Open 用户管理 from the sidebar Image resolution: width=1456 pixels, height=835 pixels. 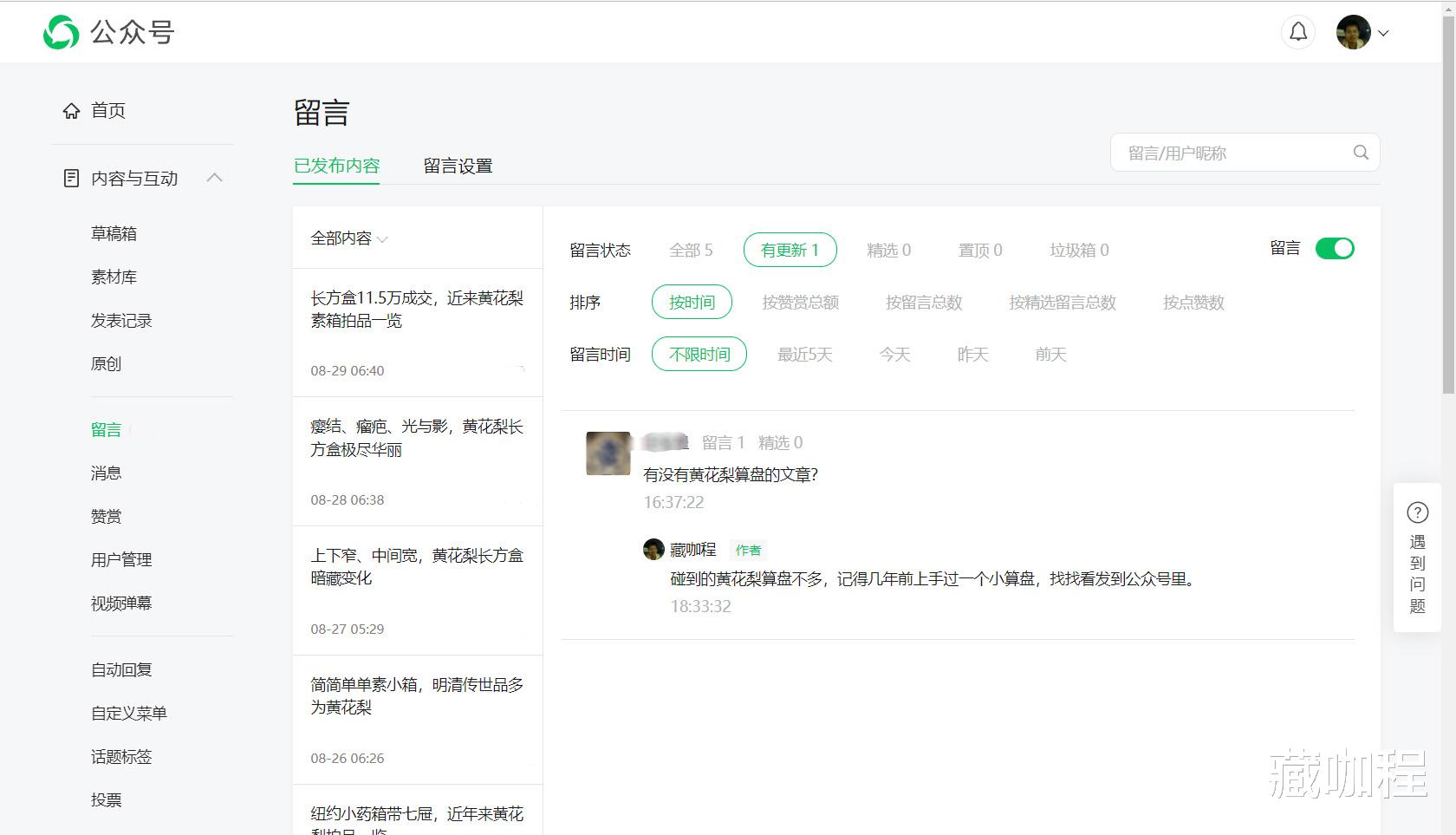tap(120, 559)
